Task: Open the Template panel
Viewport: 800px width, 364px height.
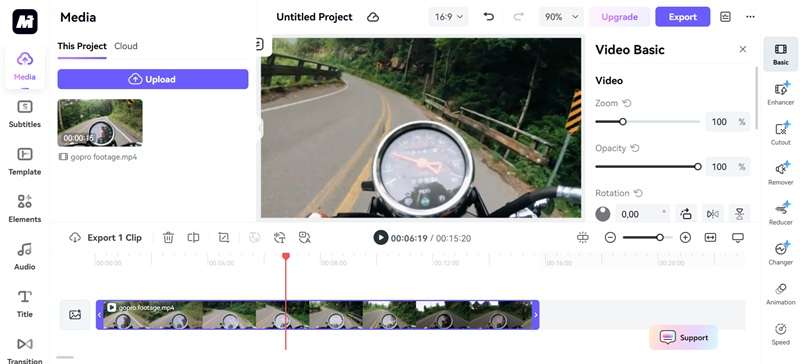Action: tap(24, 161)
